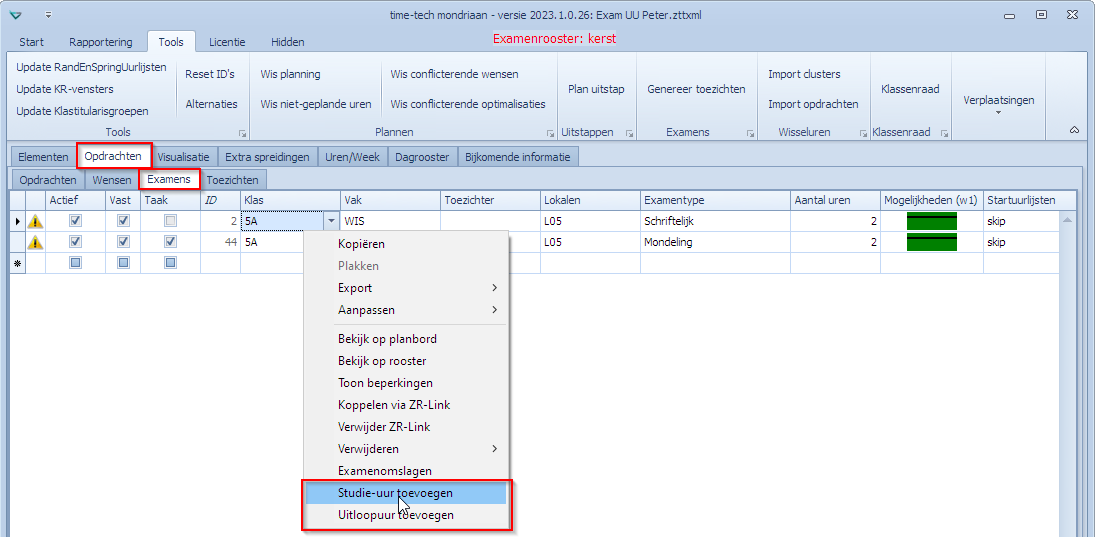The height and width of the screenshot is (537, 1095).
Task: Click Genereer toezichten button
Action: (696, 89)
